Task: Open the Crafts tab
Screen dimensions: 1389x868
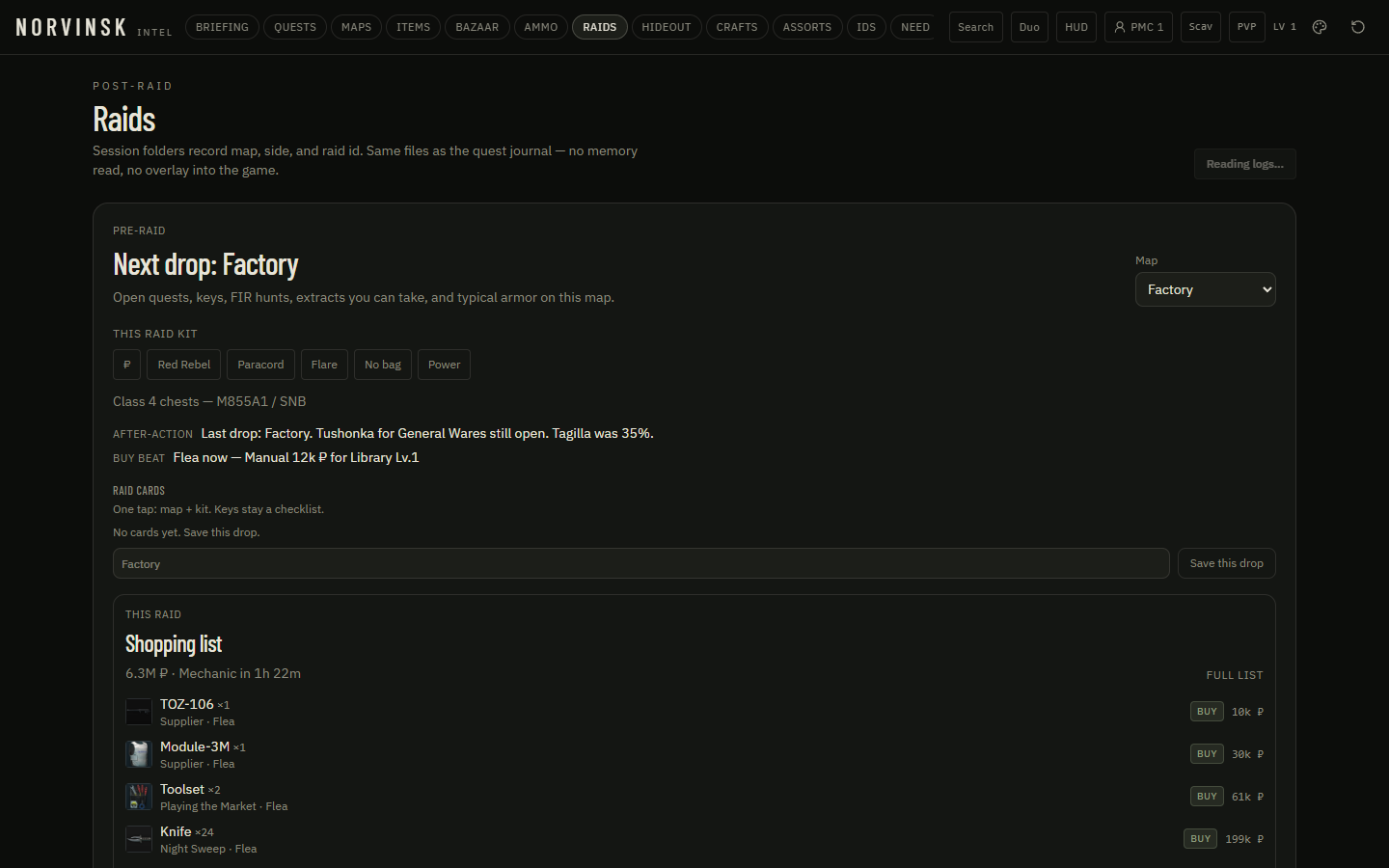Action: [737, 27]
